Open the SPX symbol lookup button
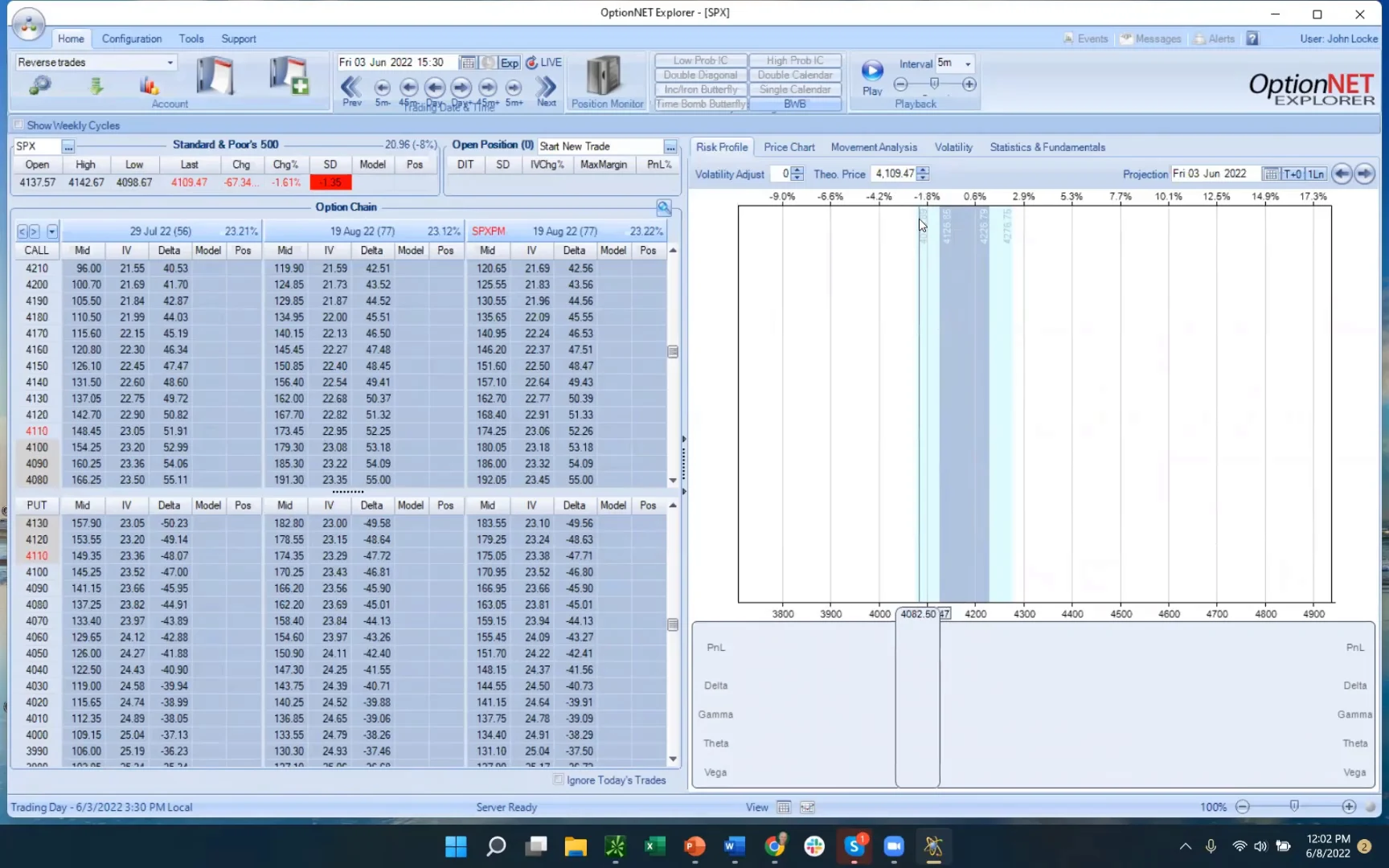This screenshot has height=868, width=1389. coord(68,146)
